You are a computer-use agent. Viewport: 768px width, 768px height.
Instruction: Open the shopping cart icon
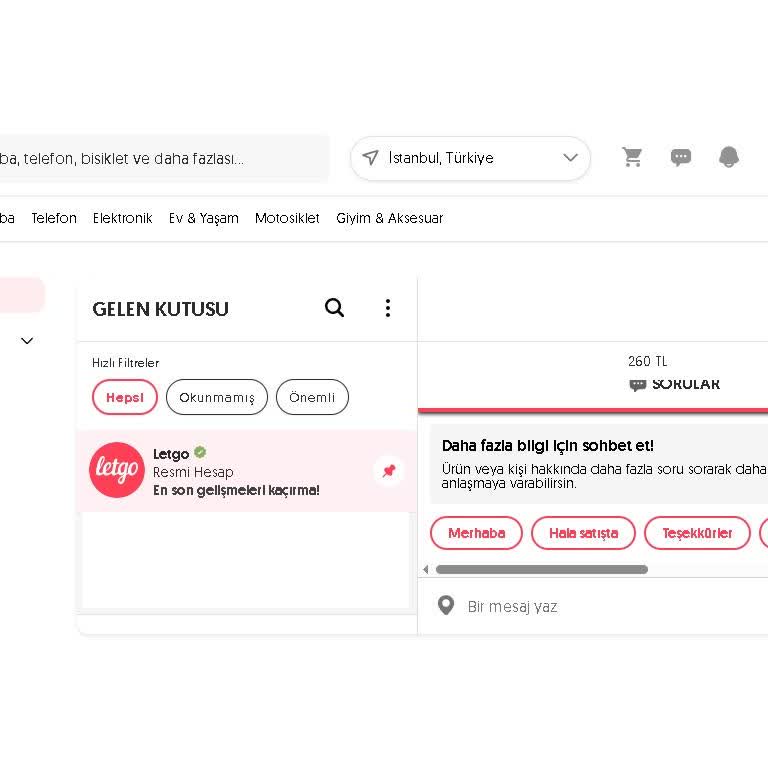[632, 157]
